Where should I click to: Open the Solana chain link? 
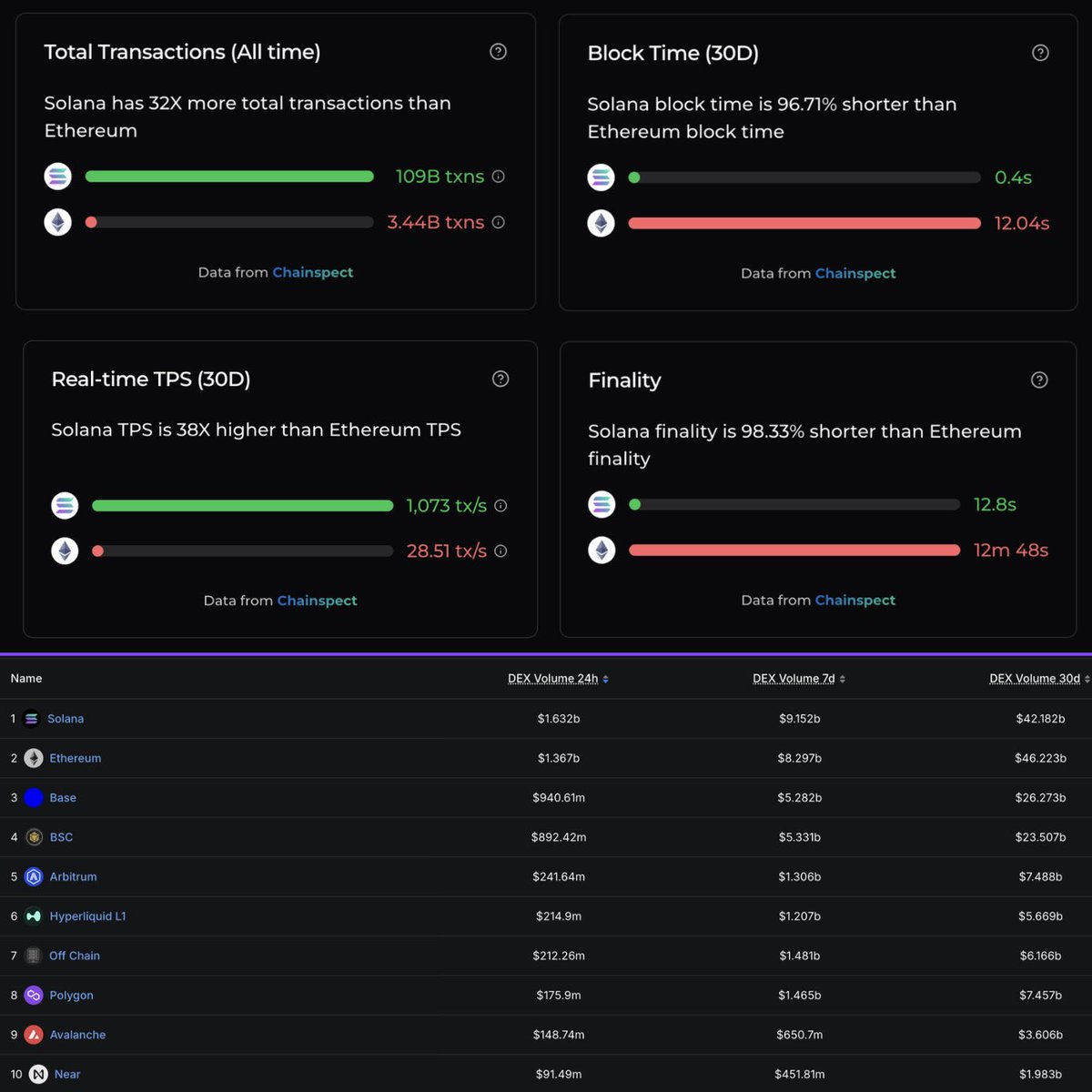[66, 719]
